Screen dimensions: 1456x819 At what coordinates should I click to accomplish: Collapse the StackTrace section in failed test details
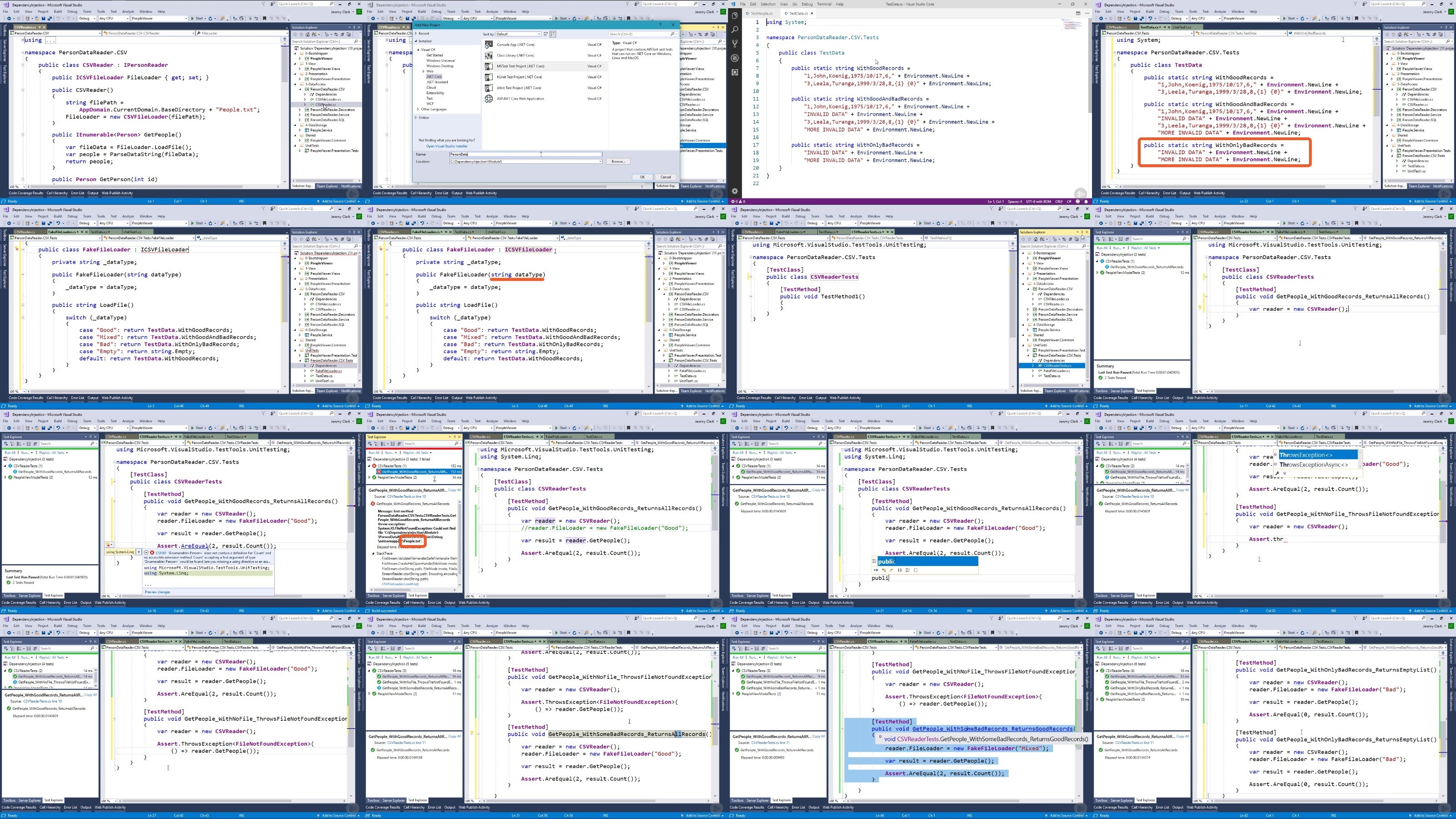[373, 553]
